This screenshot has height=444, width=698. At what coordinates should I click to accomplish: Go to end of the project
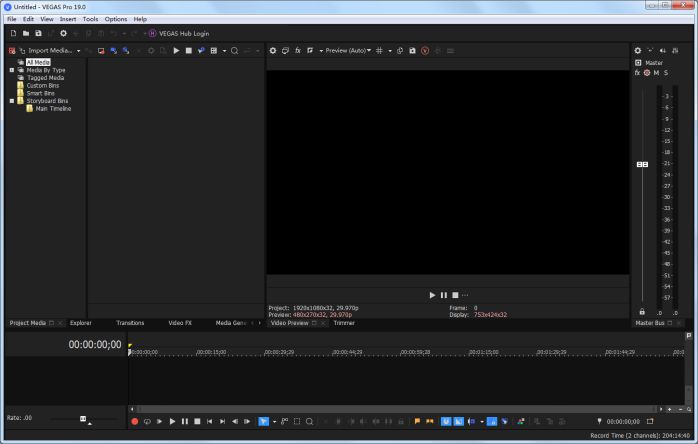tap(222, 421)
